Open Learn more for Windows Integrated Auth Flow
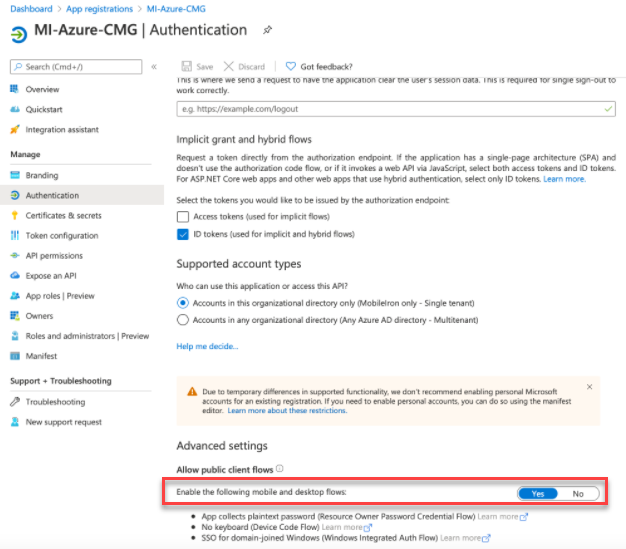 [x=465, y=538]
